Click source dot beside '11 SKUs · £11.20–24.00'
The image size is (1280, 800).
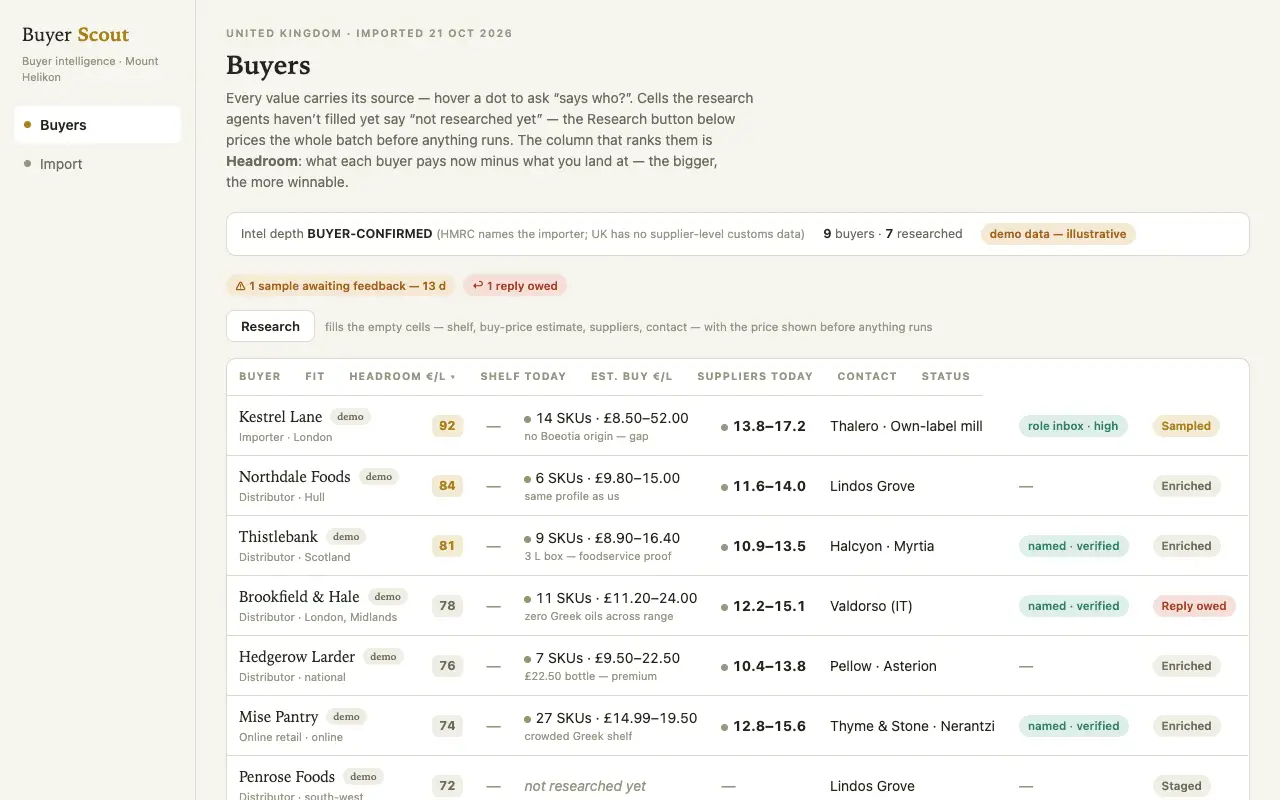point(528,599)
